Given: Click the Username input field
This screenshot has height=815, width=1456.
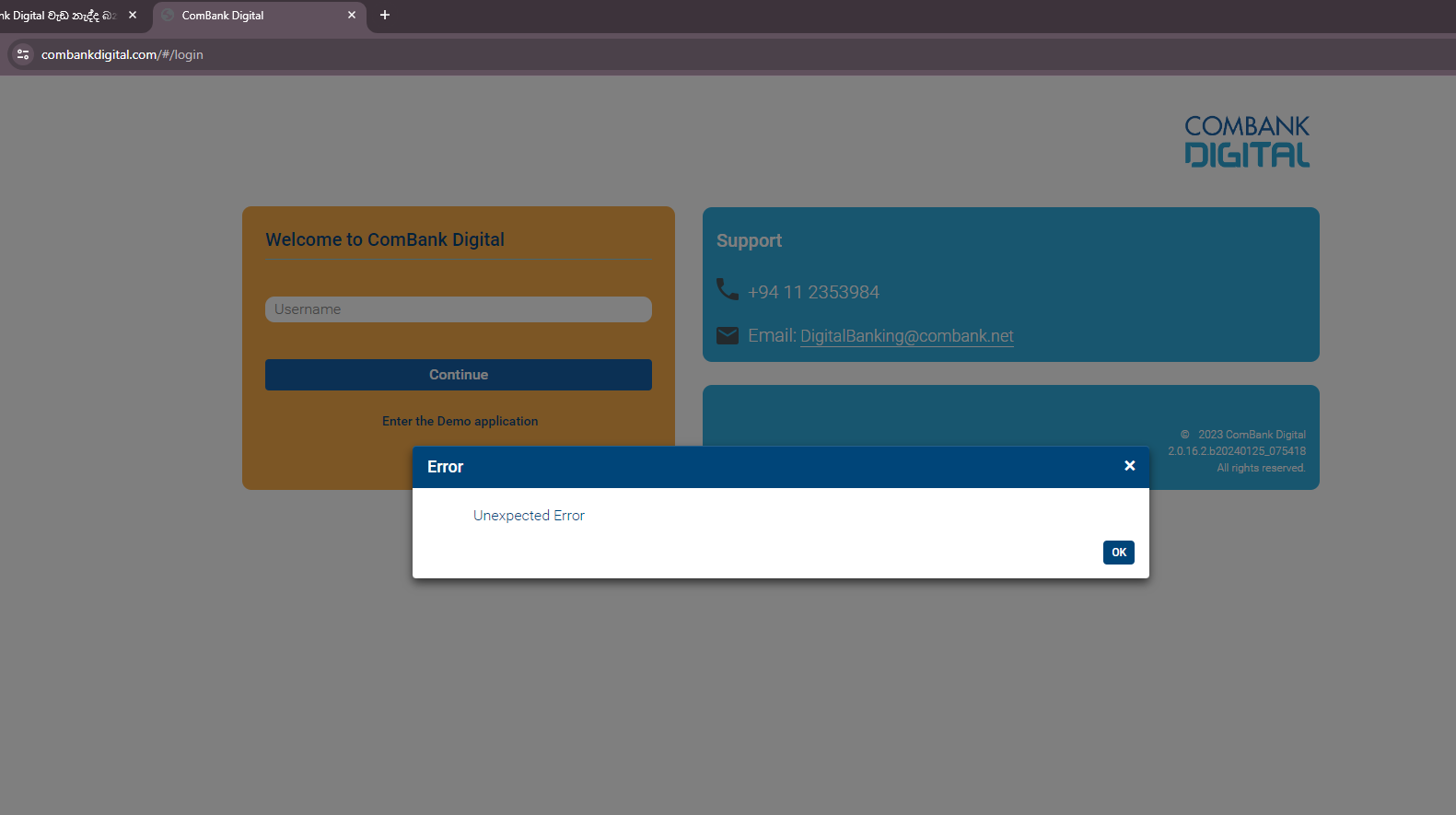Looking at the screenshot, I should coord(459,309).
